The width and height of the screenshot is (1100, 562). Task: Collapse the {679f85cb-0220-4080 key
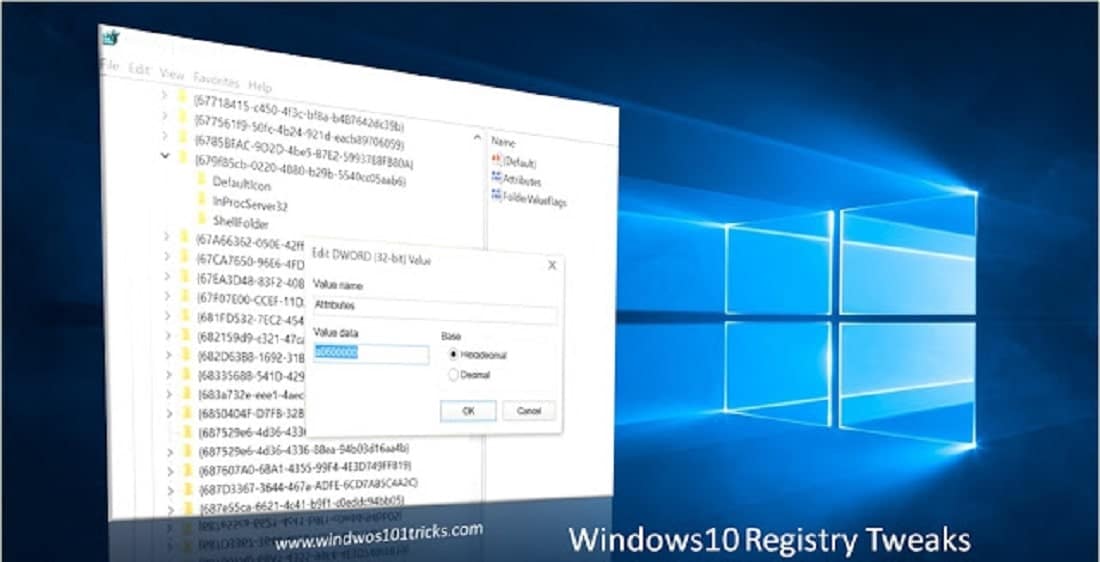tap(165, 155)
